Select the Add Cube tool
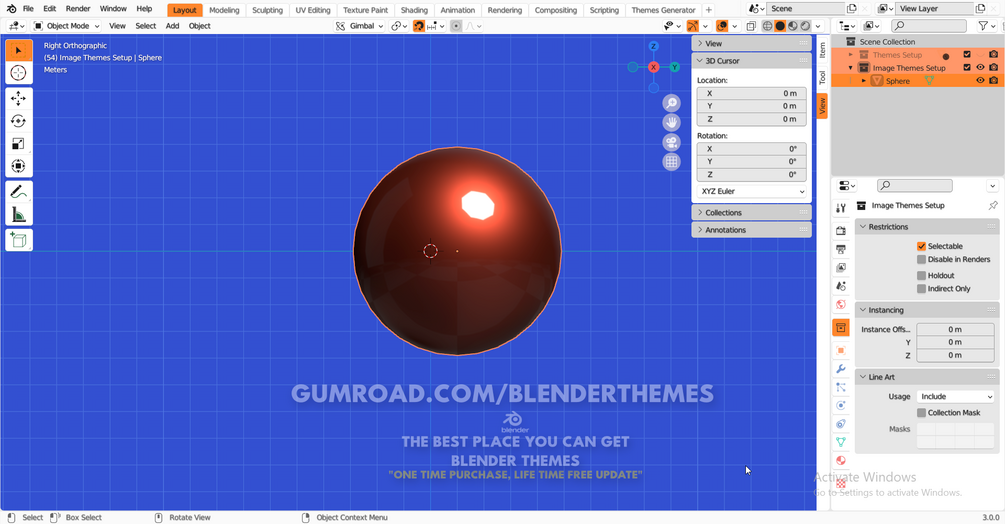Viewport: 1005px width, 524px height. pos(19,240)
